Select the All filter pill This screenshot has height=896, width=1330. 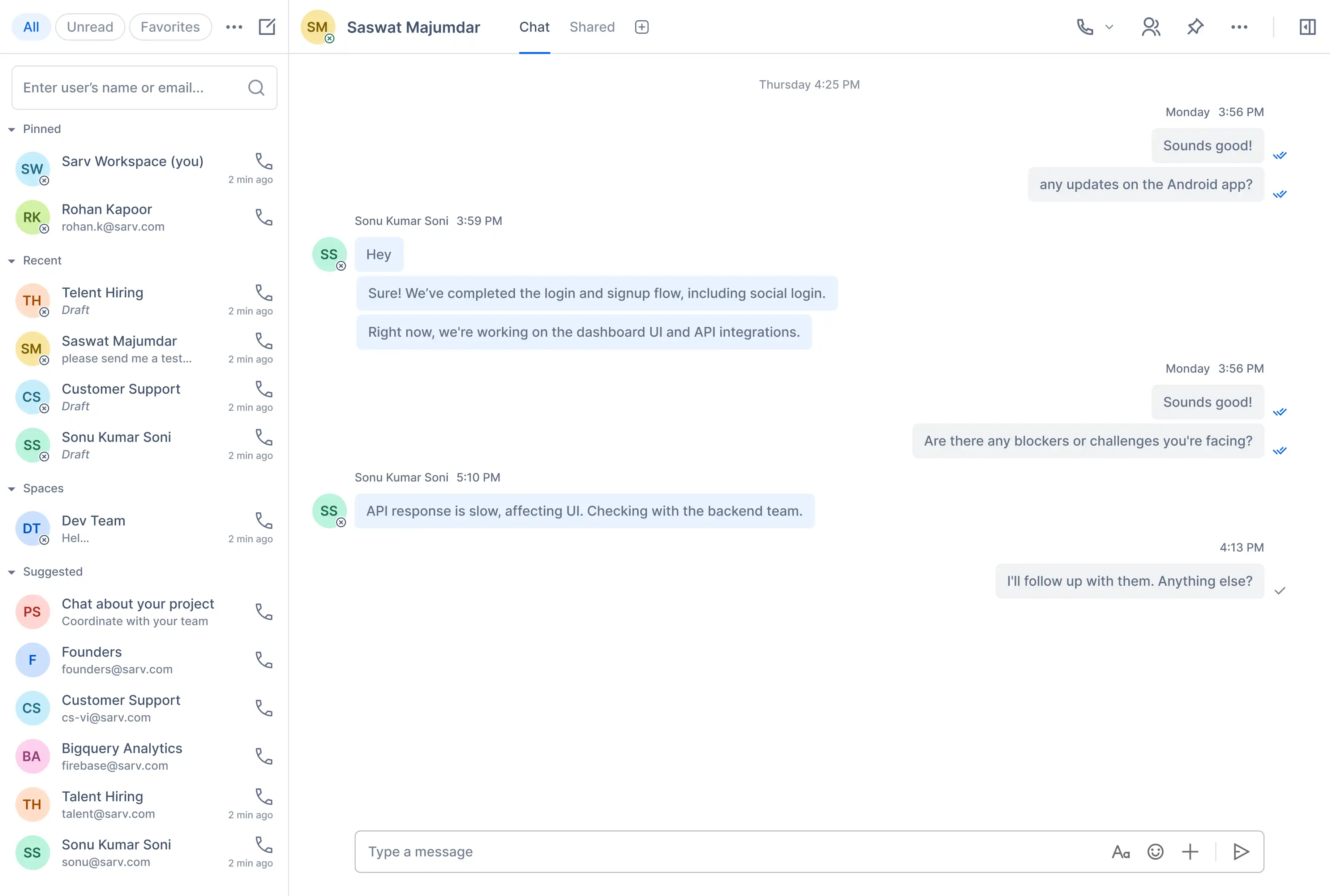tap(31, 27)
